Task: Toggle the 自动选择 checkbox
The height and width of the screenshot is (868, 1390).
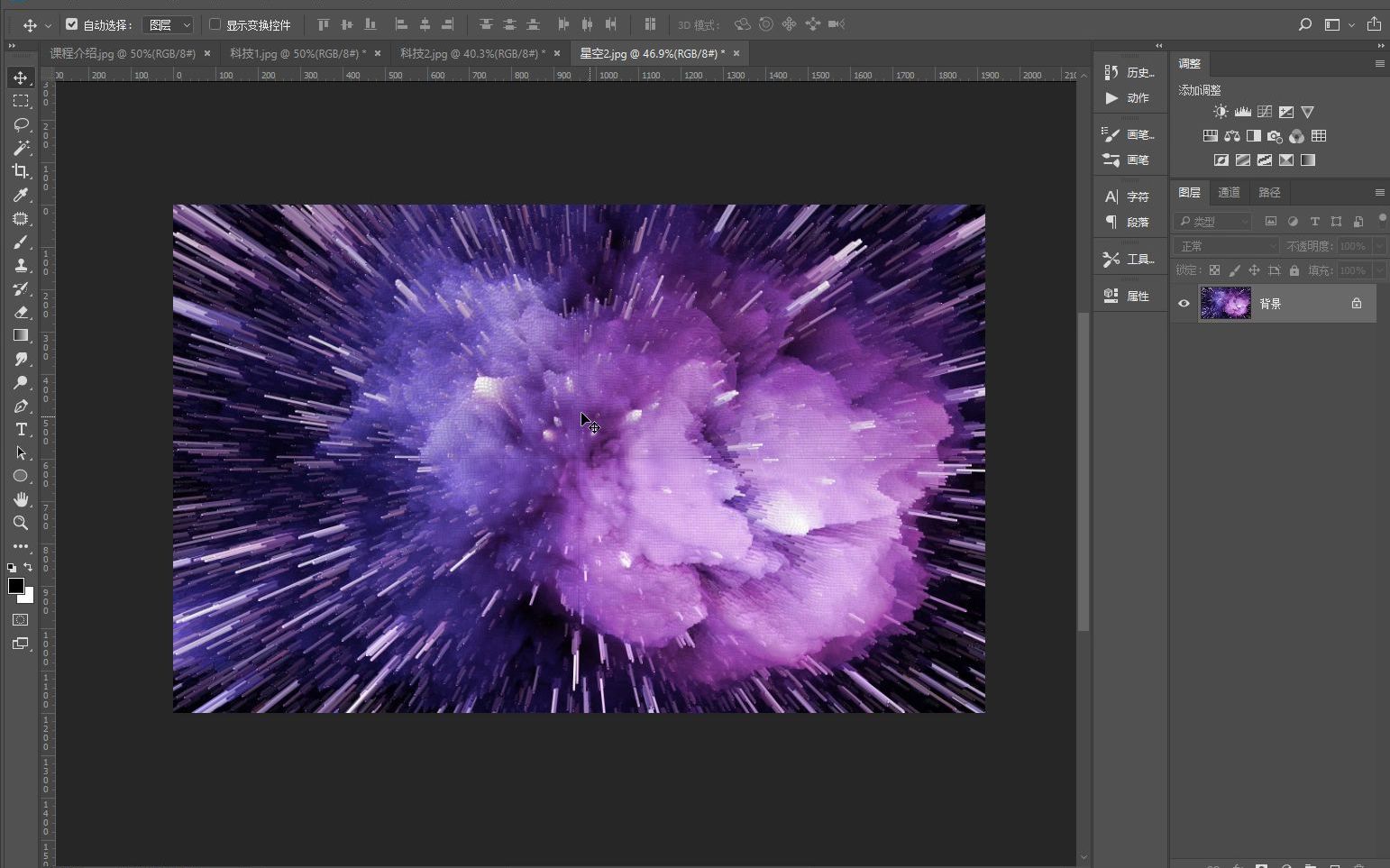Action: pyautogui.click(x=72, y=24)
